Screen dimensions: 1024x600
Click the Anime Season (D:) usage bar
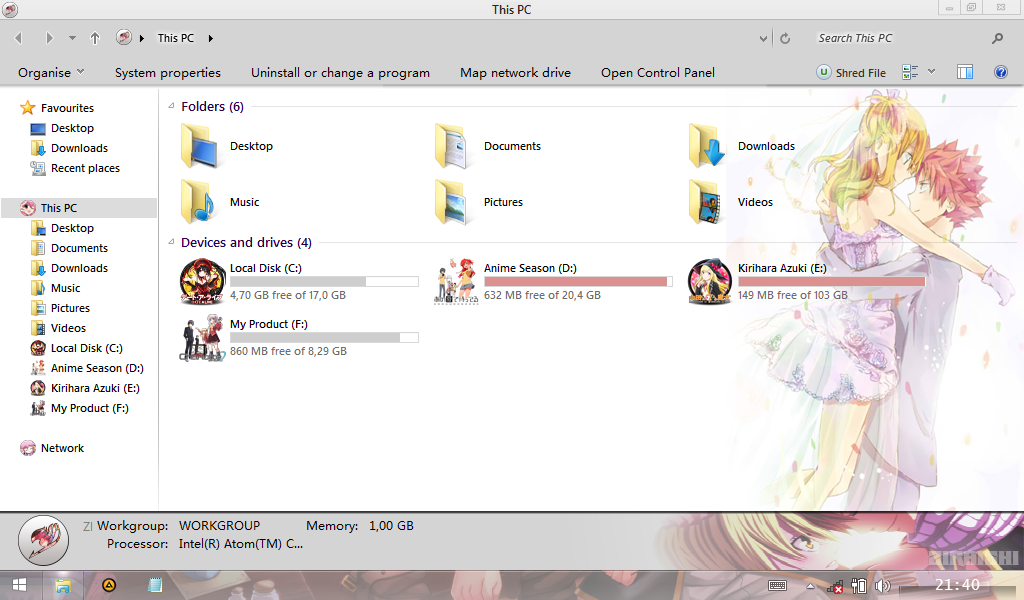coord(578,281)
